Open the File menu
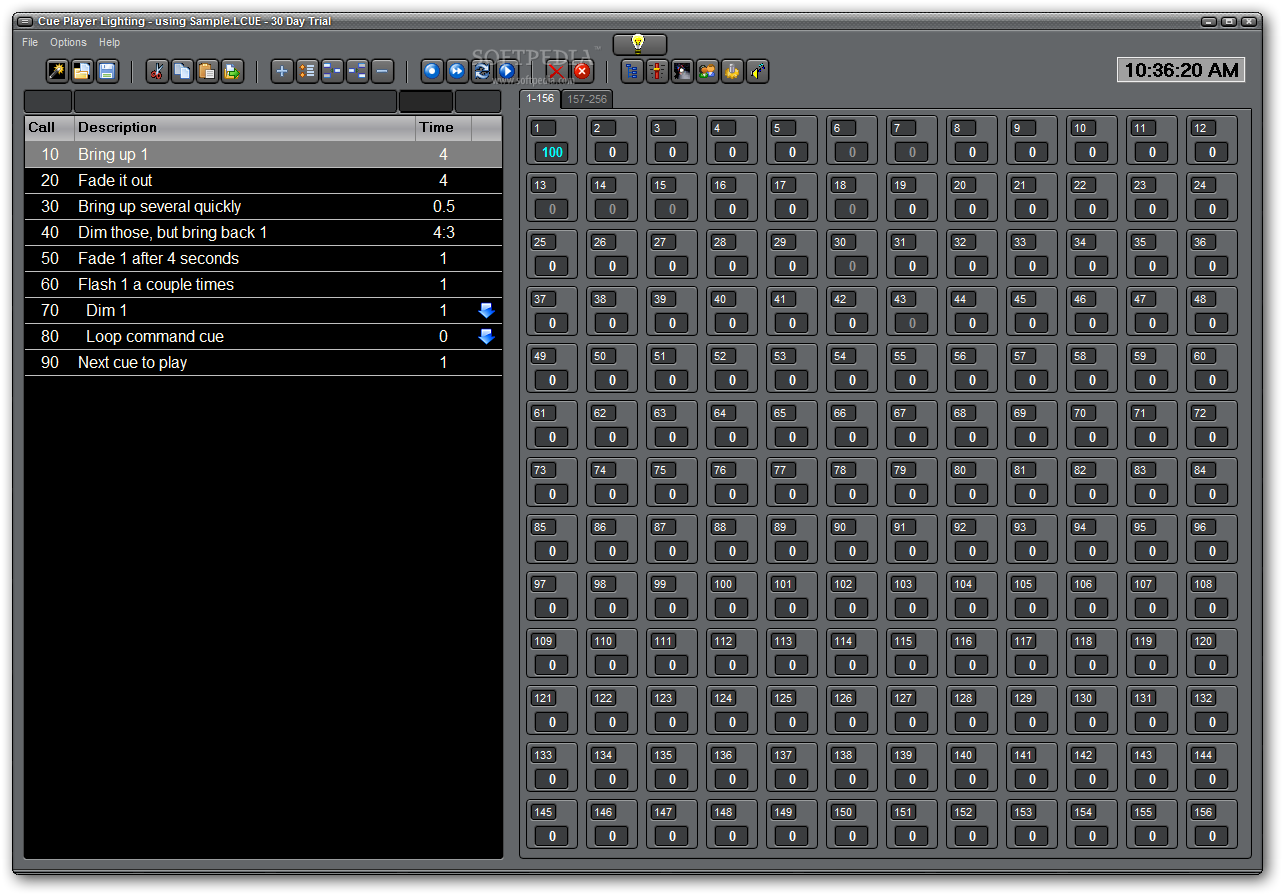1283x895 pixels. (x=30, y=42)
